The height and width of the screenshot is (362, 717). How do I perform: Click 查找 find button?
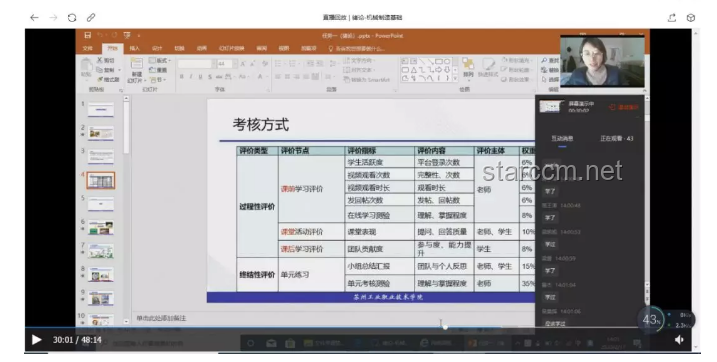tap(550, 60)
